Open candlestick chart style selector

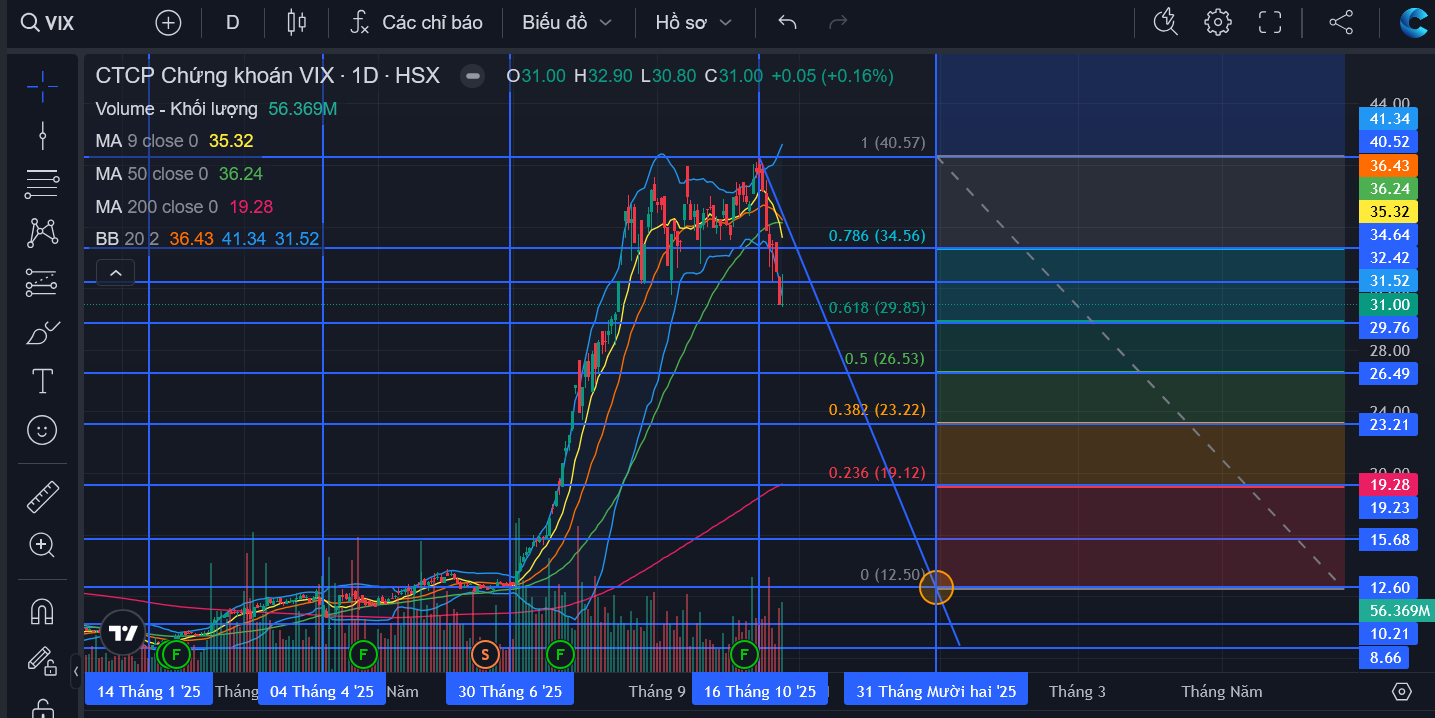pos(296,22)
